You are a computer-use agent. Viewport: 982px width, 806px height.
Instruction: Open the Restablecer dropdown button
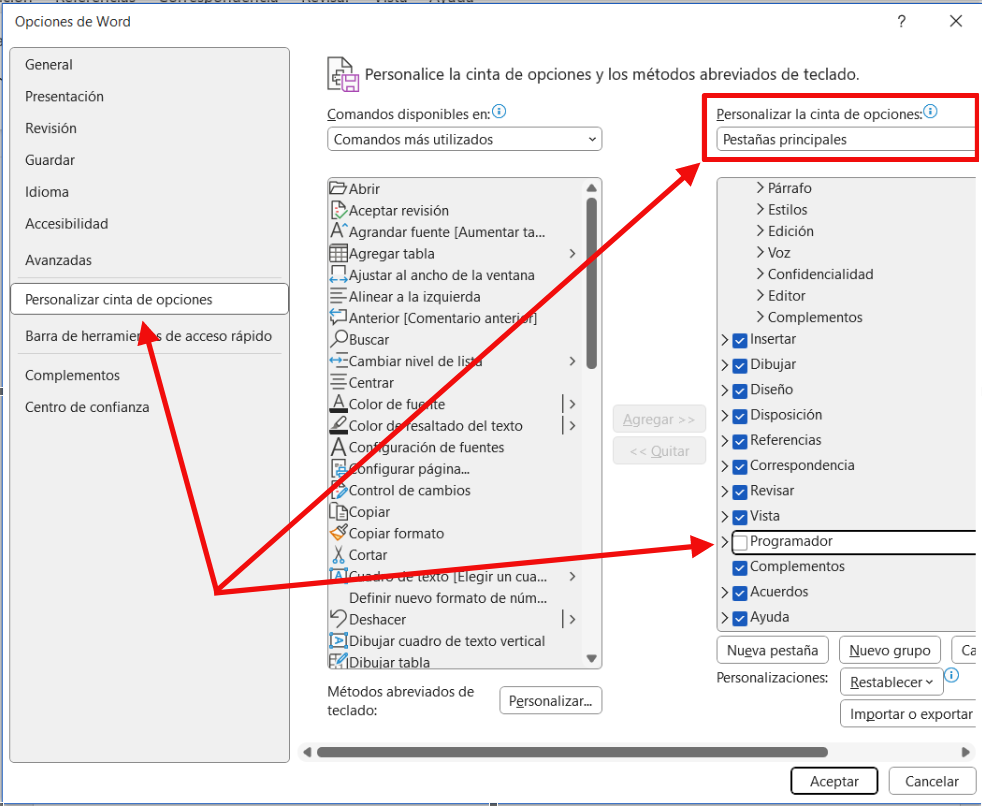(892, 682)
